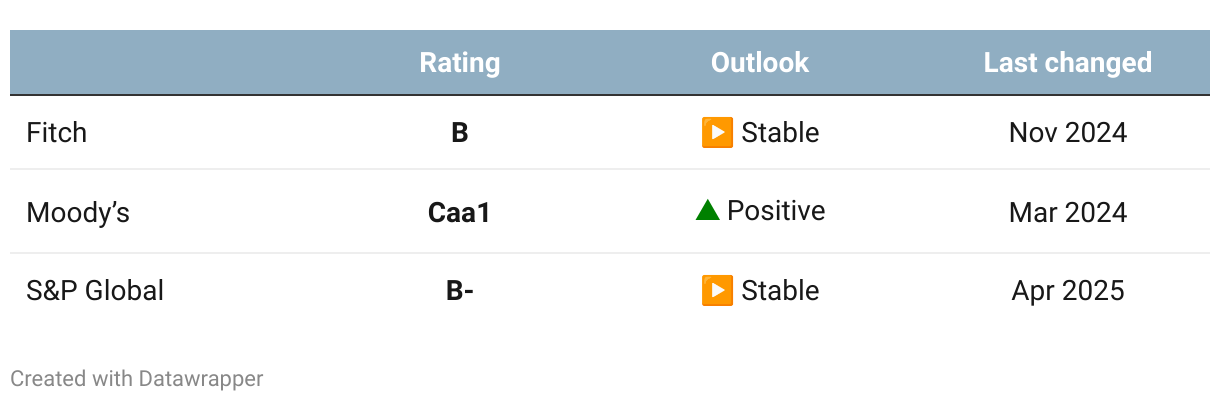Click the Stable text in Fitch row
Image resolution: width=1220 pixels, height=402 pixels.
[x=780, y=132]
